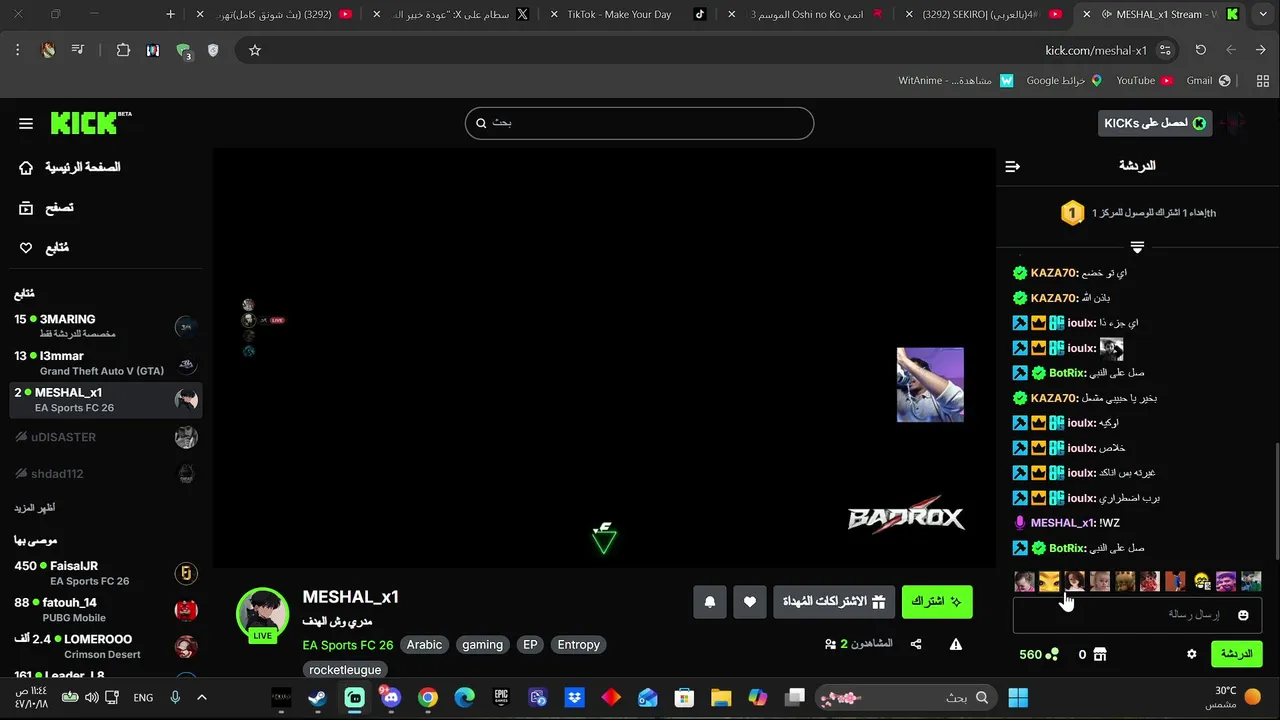This screenshot has height=720, width=1280.
Task: Click the Arabic tag
Action: [x=424, y=645]
